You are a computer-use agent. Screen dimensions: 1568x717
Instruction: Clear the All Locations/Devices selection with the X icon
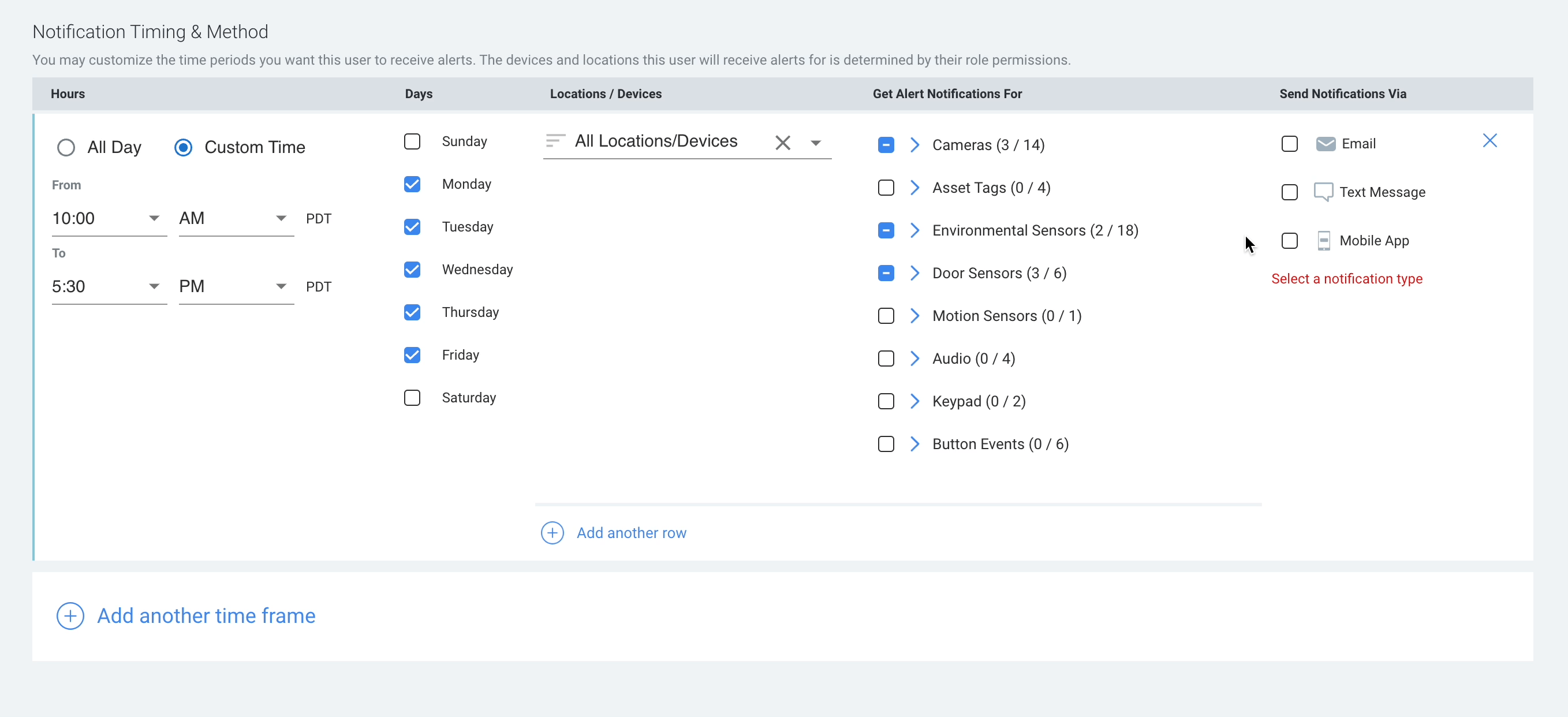(783, 143)
